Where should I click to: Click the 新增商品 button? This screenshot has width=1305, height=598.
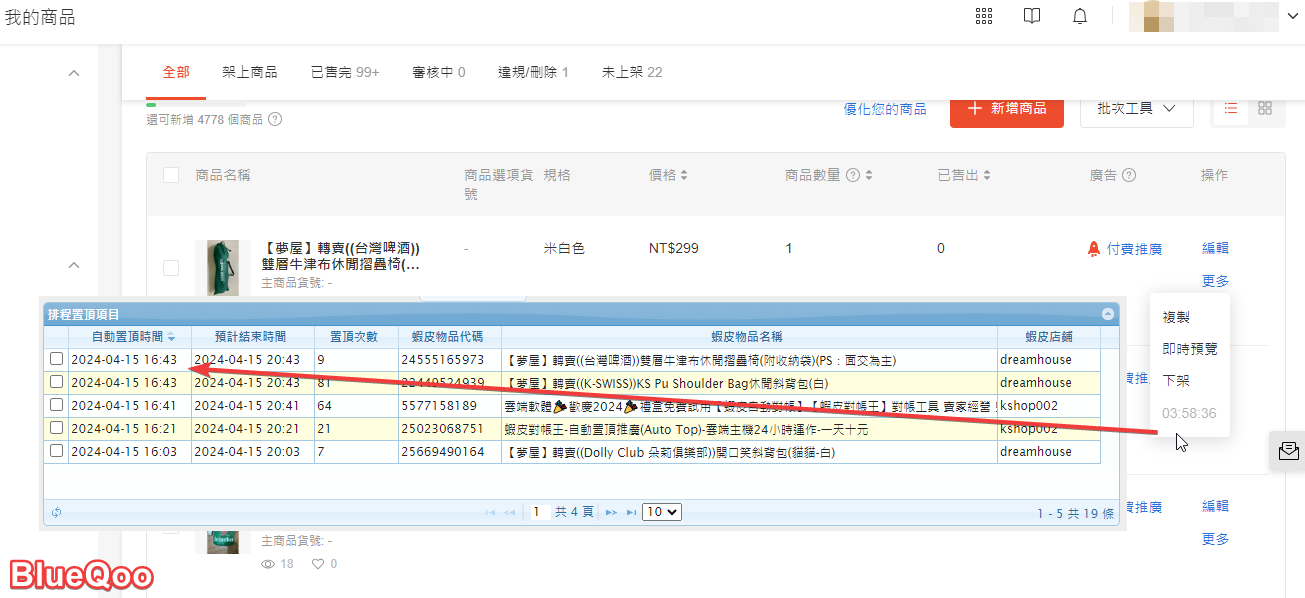pos(1006,108)
